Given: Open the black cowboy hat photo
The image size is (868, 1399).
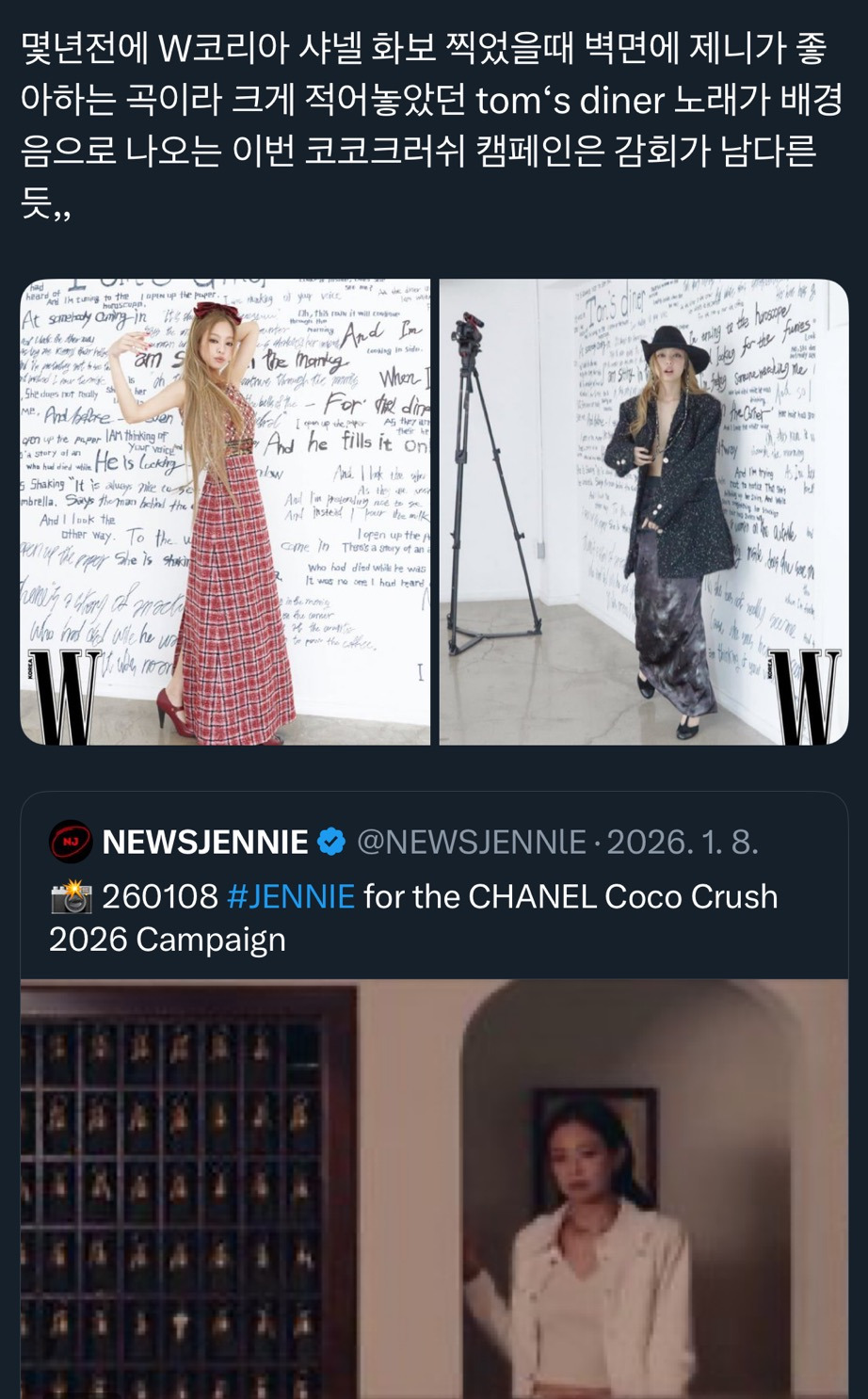Looking at the screenshot, I should pos(644,511).
